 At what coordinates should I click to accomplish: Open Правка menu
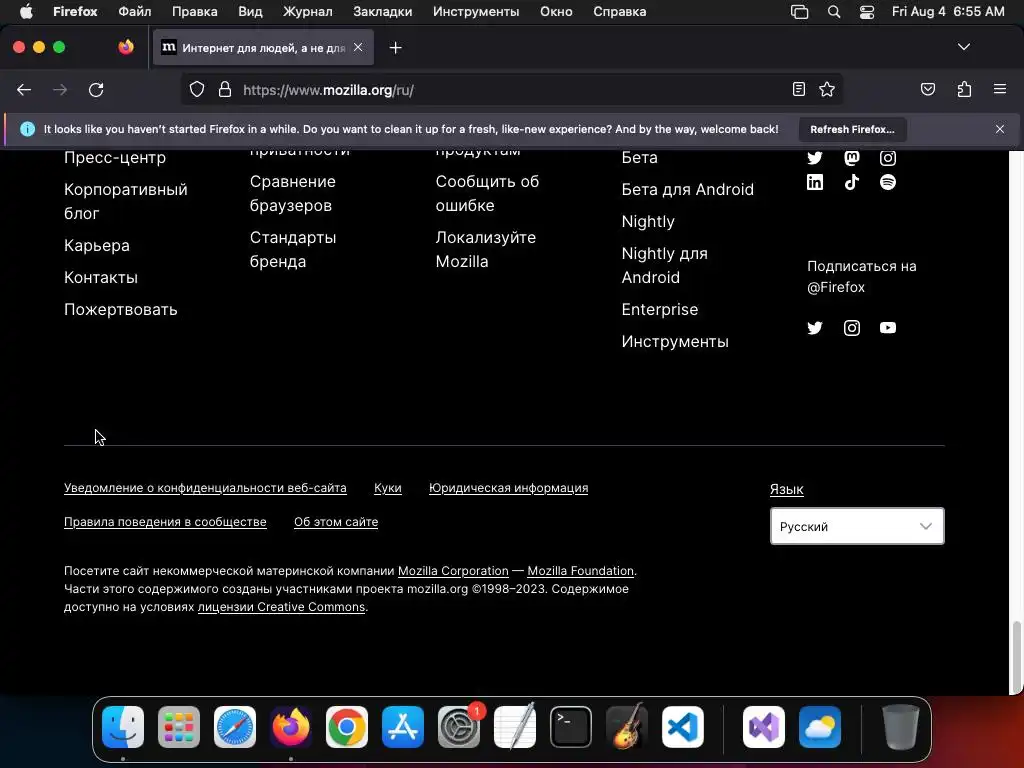195,12
